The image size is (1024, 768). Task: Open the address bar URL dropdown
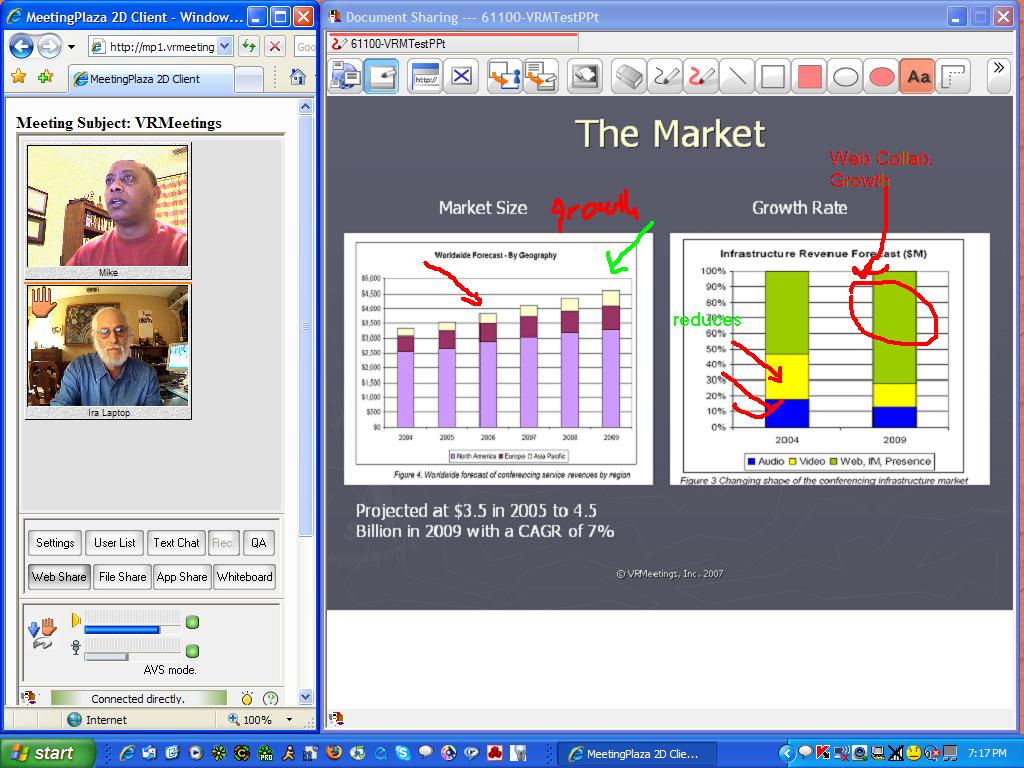(x=224, y=46)
